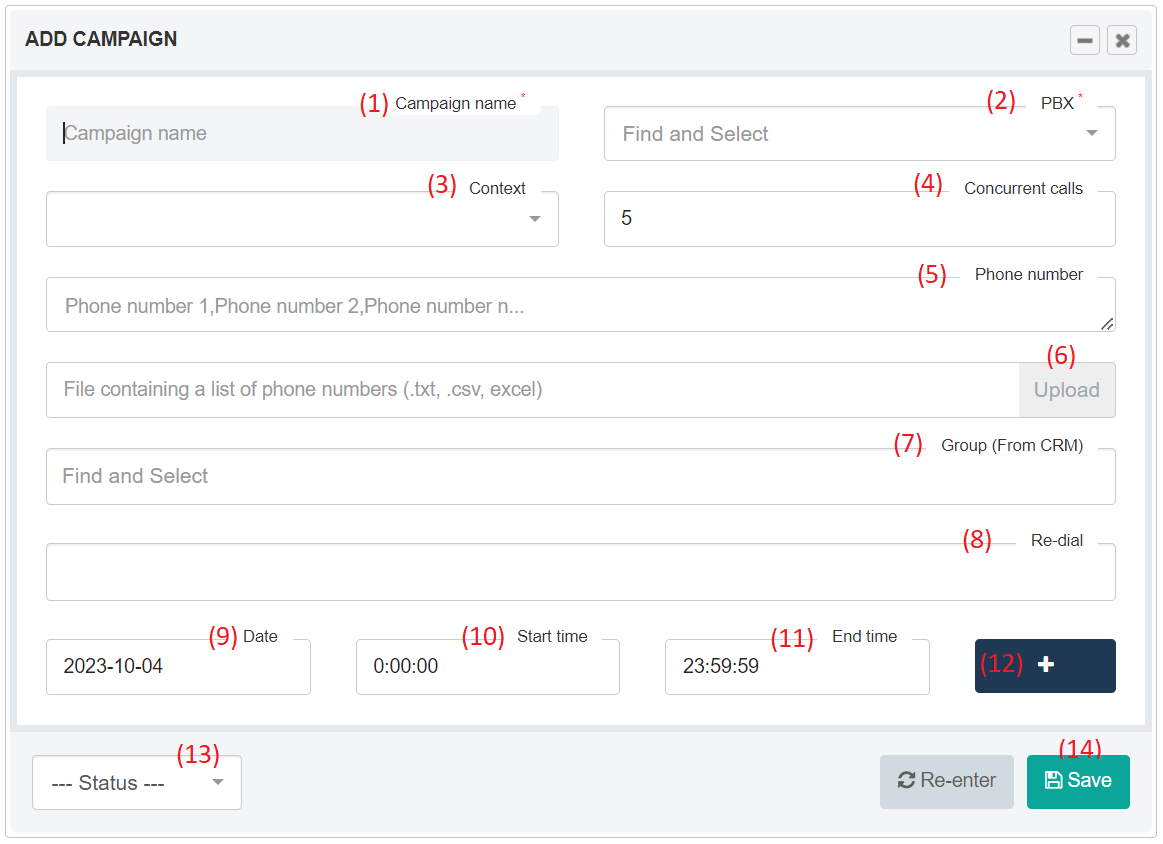The width and height of the screenshot is (1163, 844).
Task: Click the ADD CAMPAIGN title text
Action: click(x=101, y=39)
